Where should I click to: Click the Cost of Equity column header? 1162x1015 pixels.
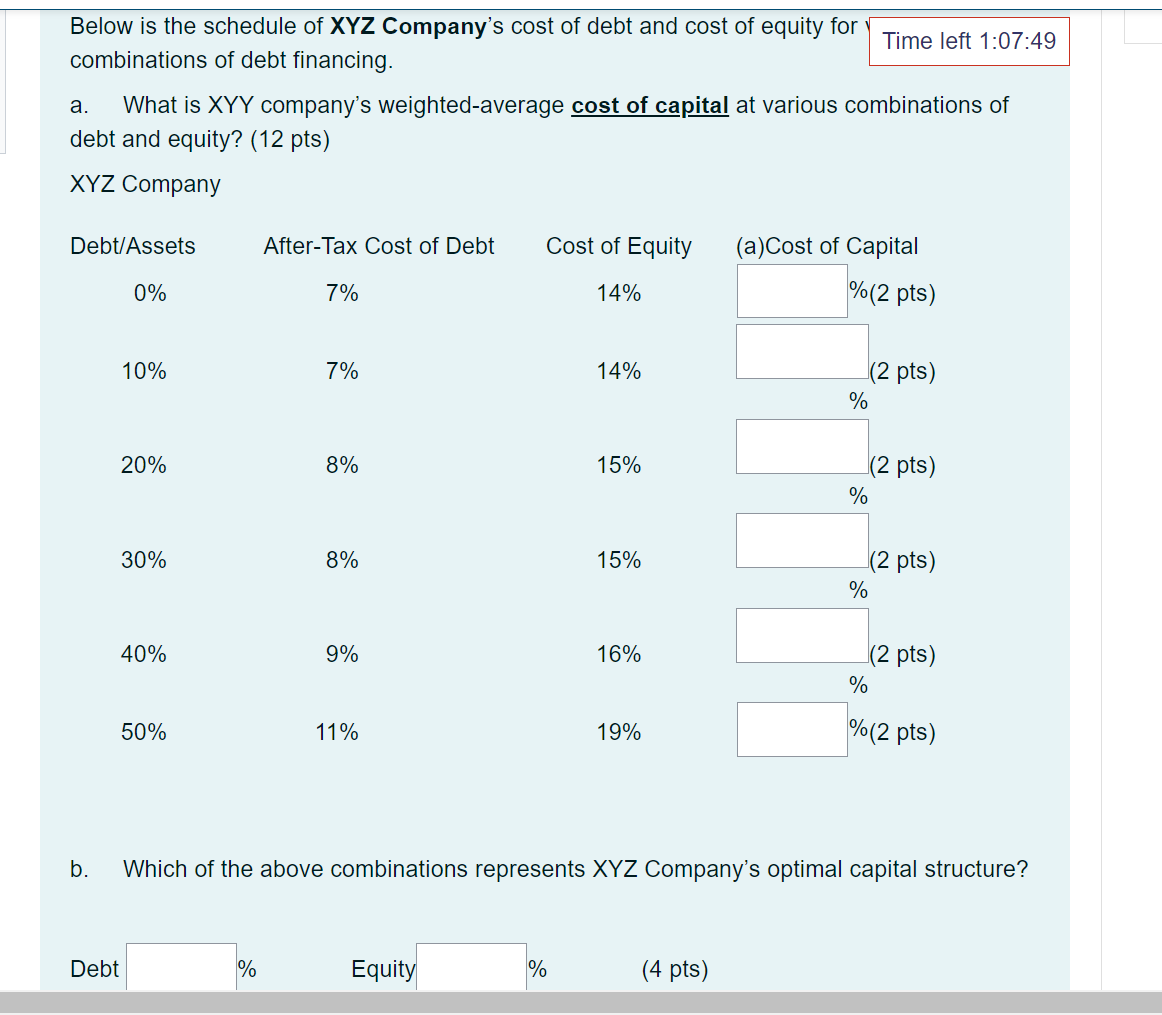point(619,246)
